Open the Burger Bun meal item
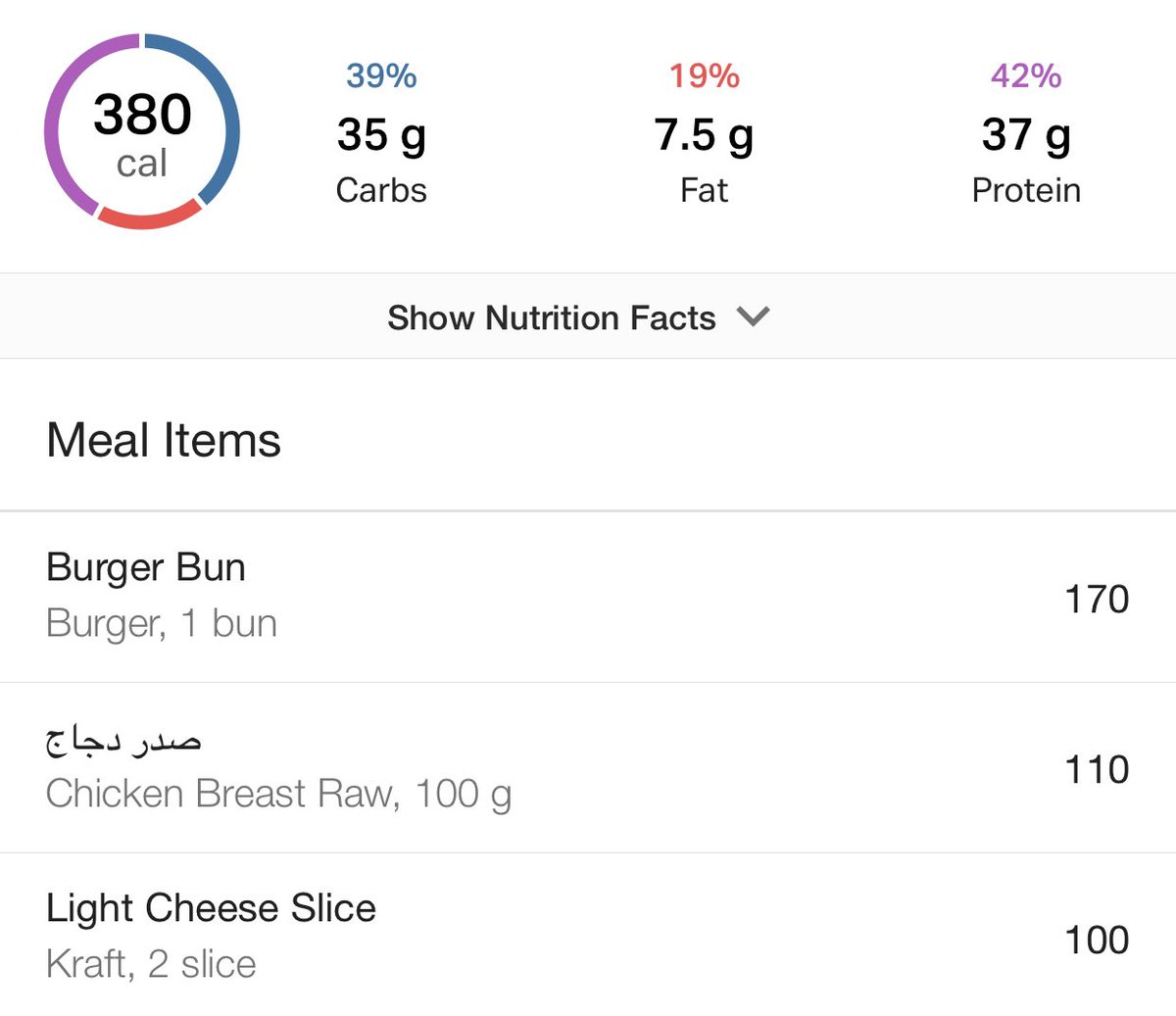 point(146,567)
